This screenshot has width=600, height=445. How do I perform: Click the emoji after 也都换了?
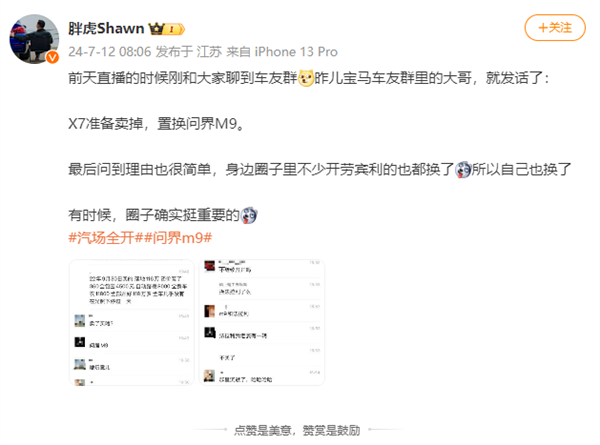[463, 170]
